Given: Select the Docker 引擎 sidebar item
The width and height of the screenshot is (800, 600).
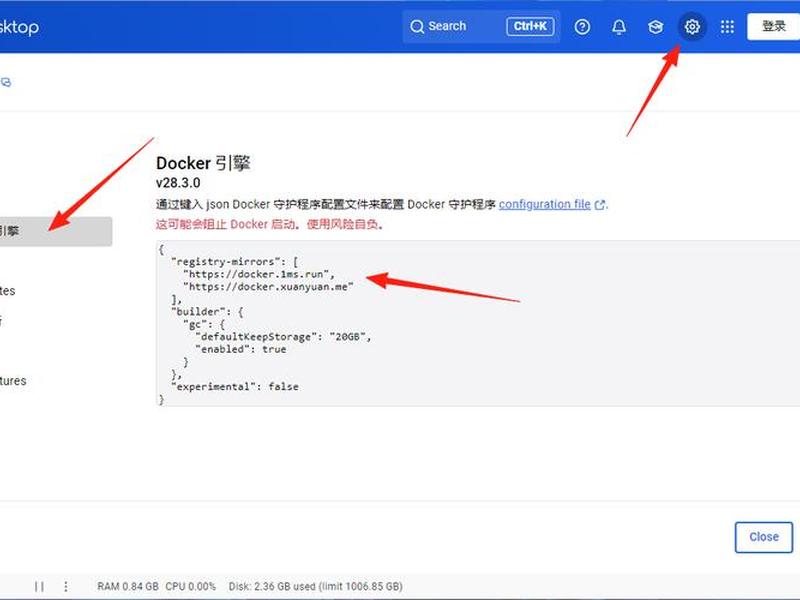Looking at the screenshot, I should (x=56, y=231).
